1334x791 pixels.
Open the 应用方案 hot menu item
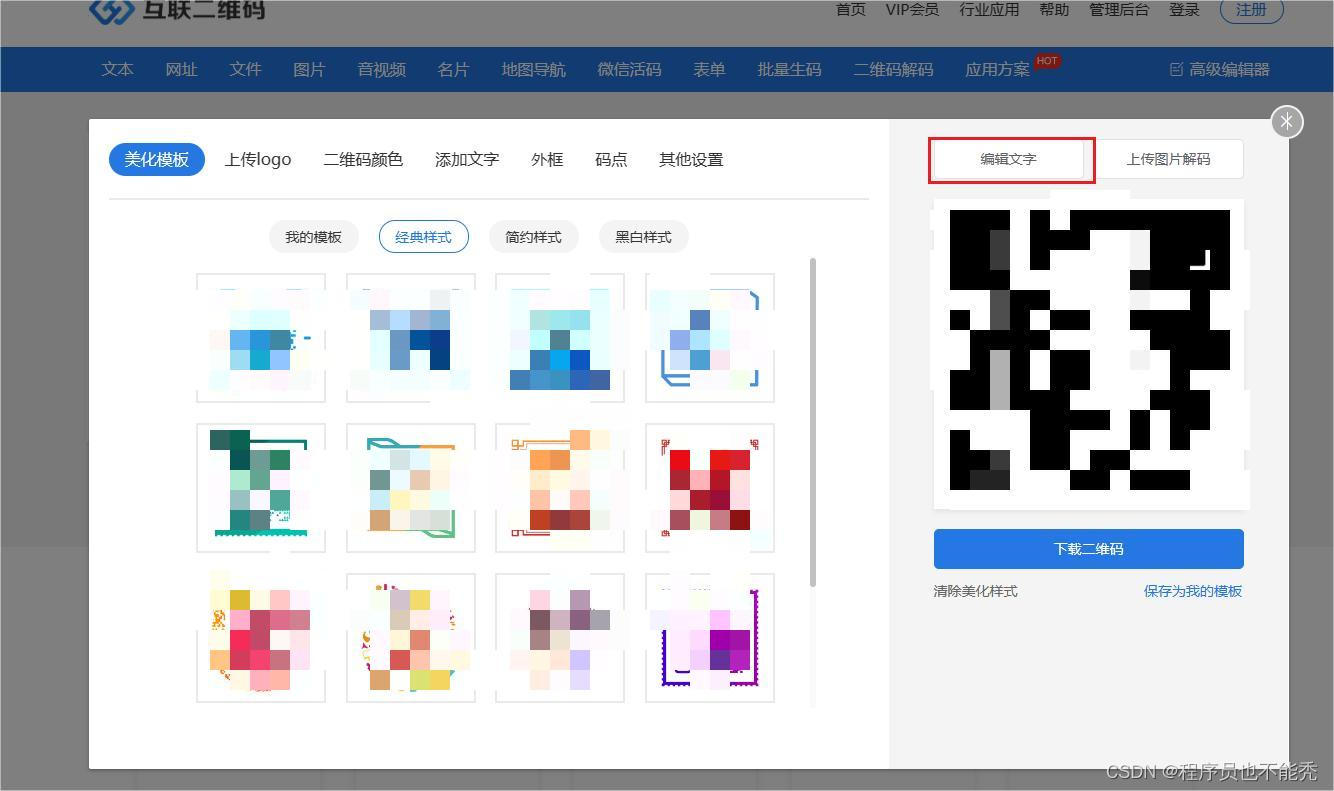pos(996,69)
